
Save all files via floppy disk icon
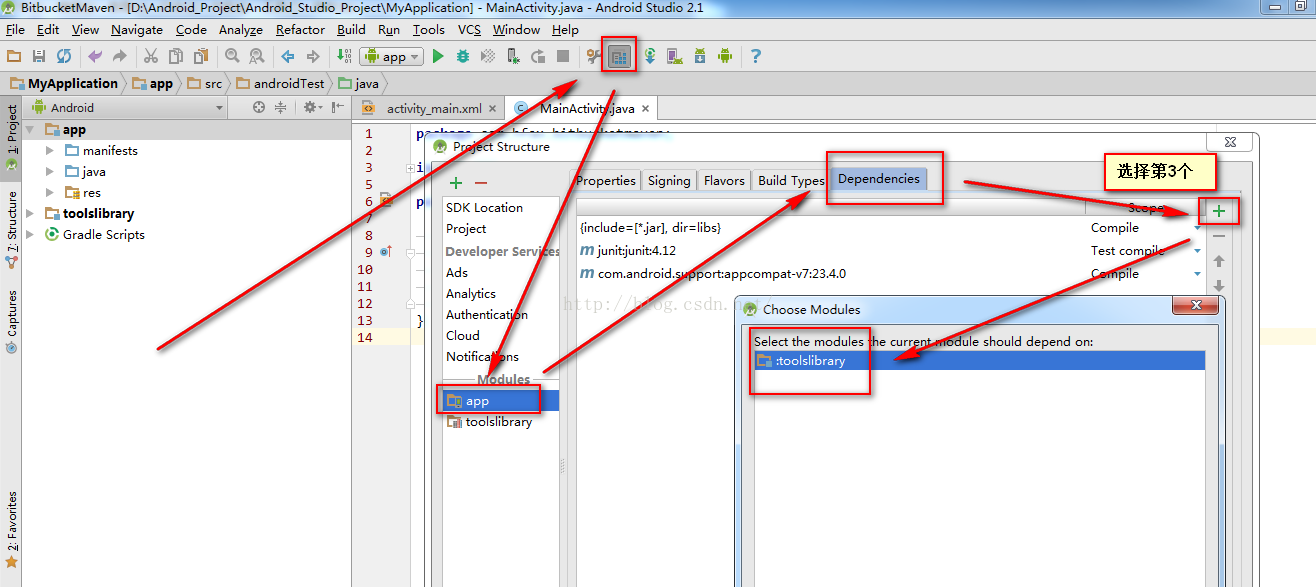[39, 56]
